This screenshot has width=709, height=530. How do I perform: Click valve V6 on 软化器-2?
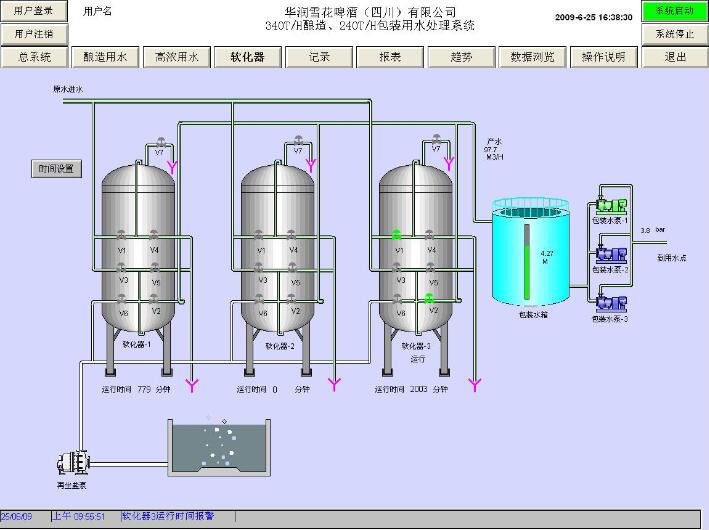pos(259,299)
